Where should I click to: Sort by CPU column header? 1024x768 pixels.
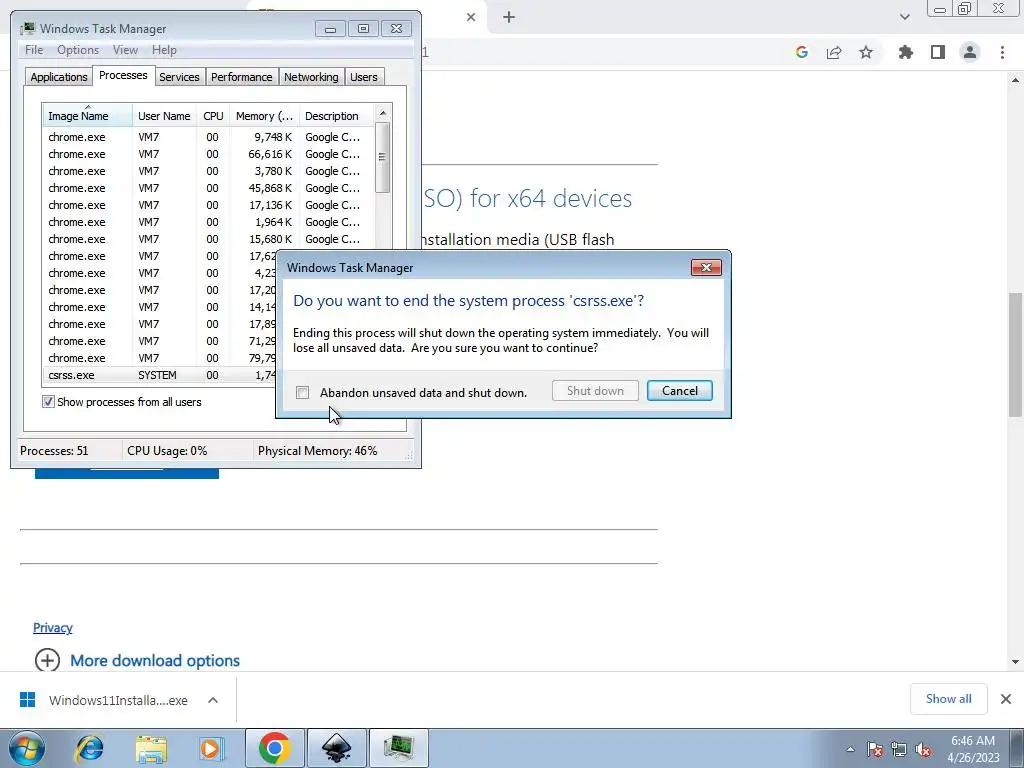click(x=213, y=116)
